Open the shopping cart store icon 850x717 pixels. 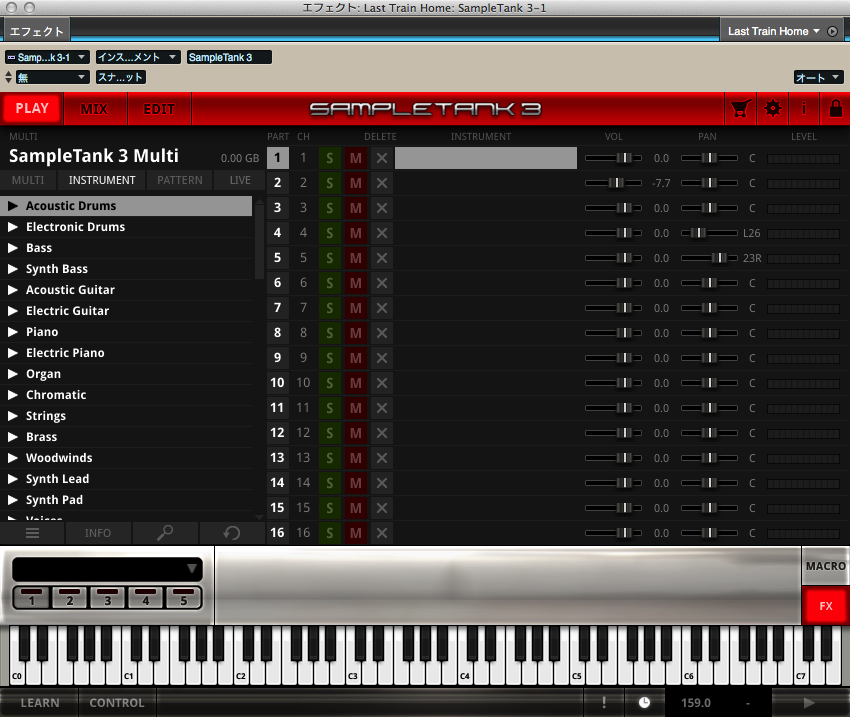740,109
